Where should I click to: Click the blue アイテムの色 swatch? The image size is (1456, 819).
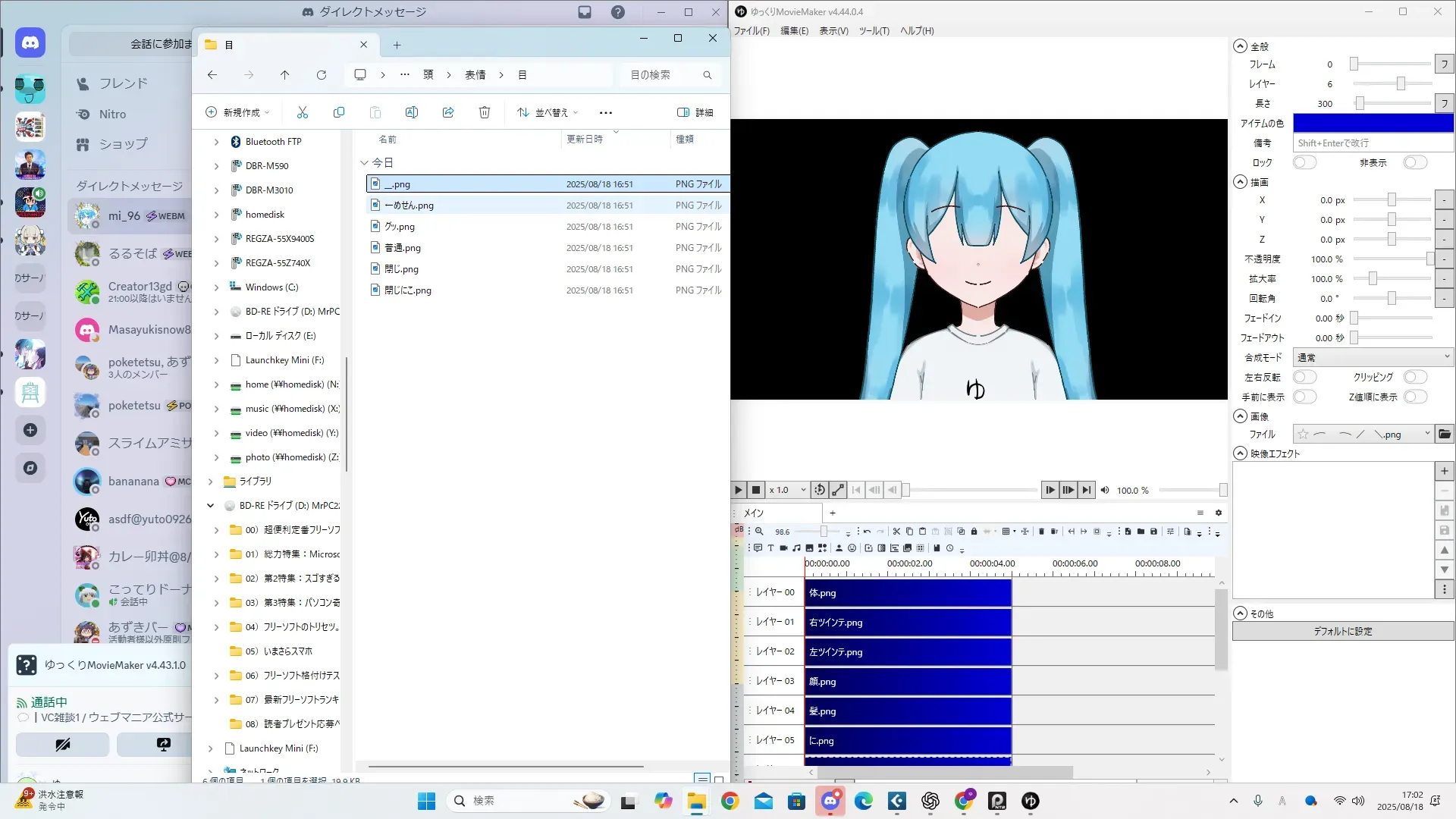tap(1373, 123)
